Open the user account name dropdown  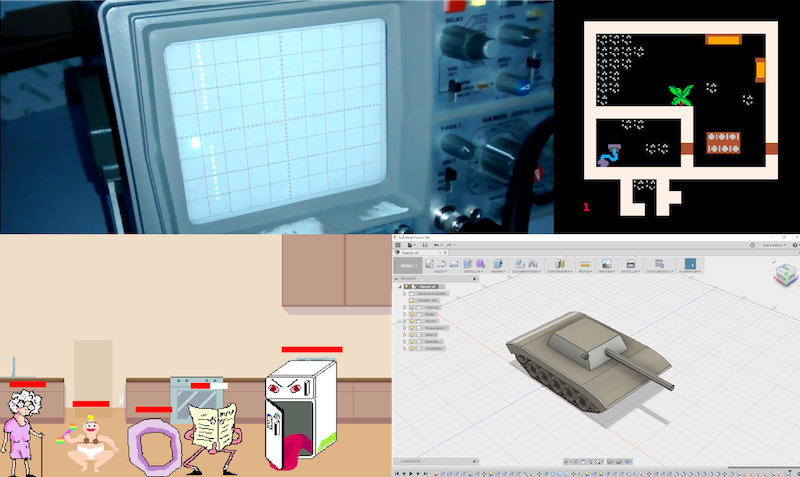[x=774, y=245]
